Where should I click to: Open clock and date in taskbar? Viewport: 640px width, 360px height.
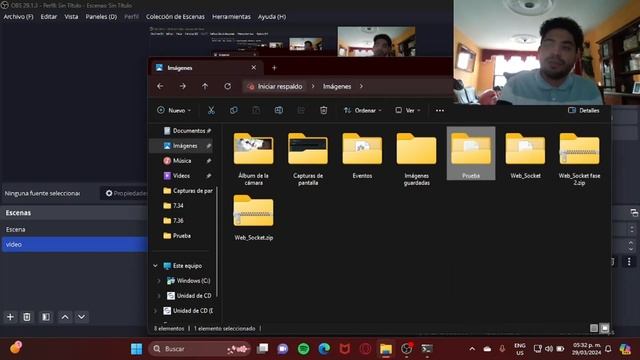[587, 349]
